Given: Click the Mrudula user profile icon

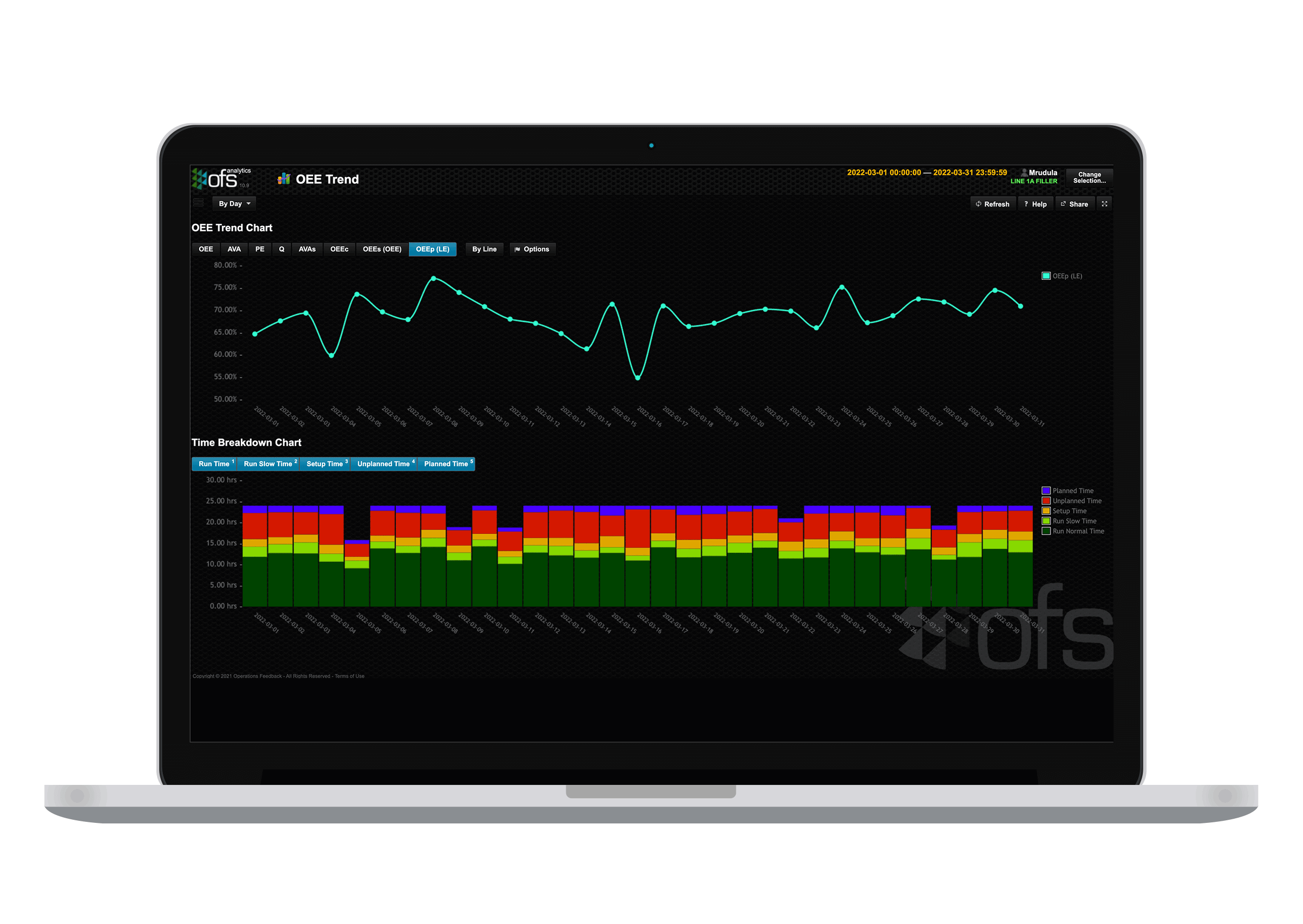Looking at the screenshot, I should pos(1025,172).
